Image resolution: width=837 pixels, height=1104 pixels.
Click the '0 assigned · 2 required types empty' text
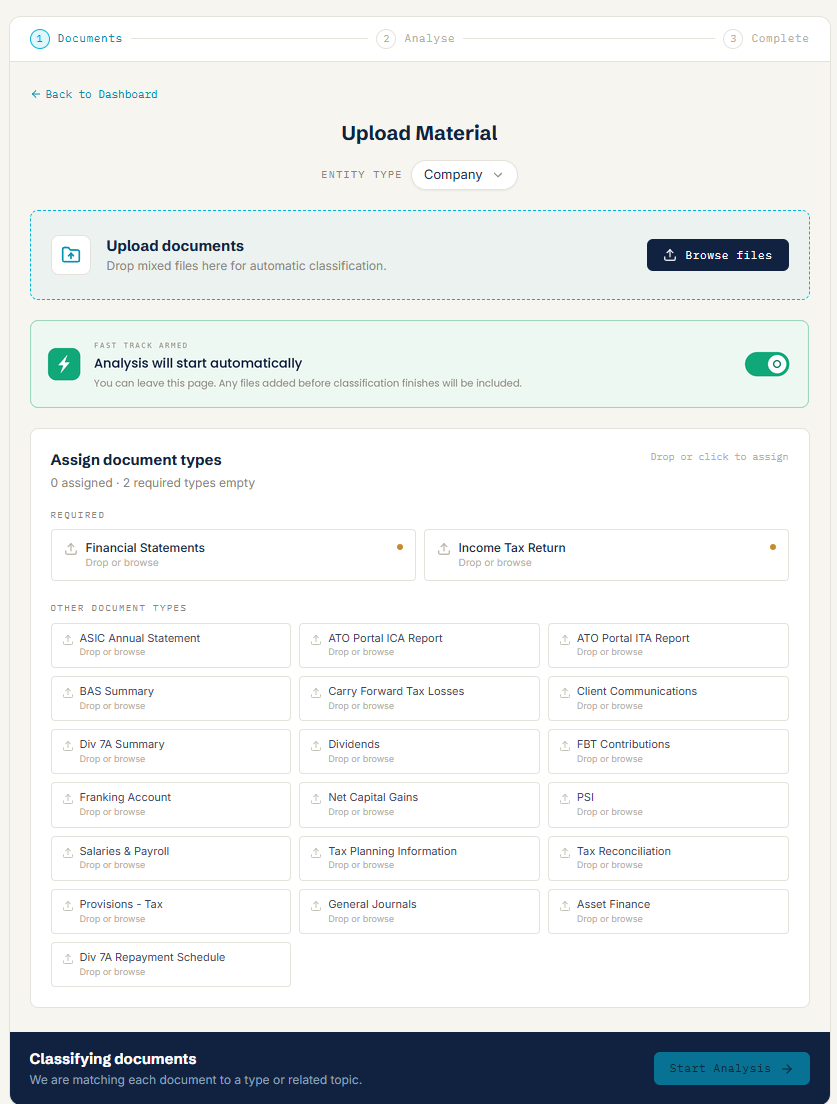tap(153, 483)
